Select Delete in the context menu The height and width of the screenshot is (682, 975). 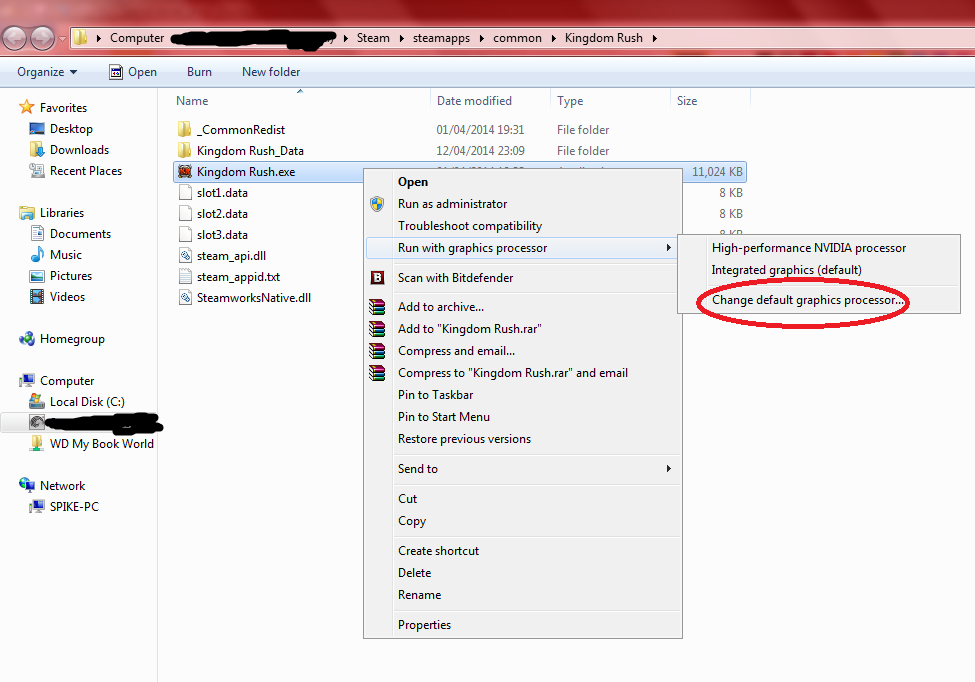click(x=522, y=573)
